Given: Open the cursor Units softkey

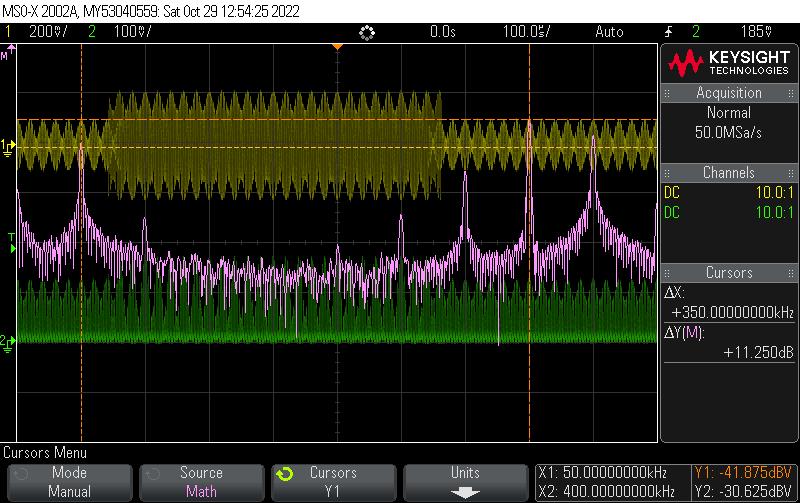Looking at the screenshot, I should coord(465,482).
